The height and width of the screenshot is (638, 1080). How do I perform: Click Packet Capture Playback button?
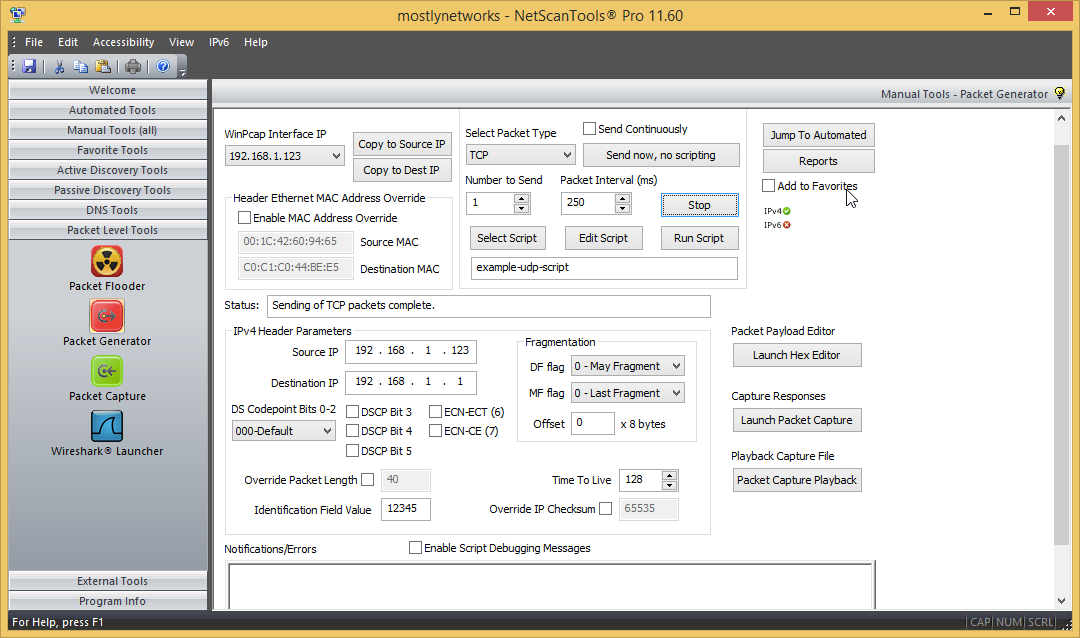tap(797, 480)
